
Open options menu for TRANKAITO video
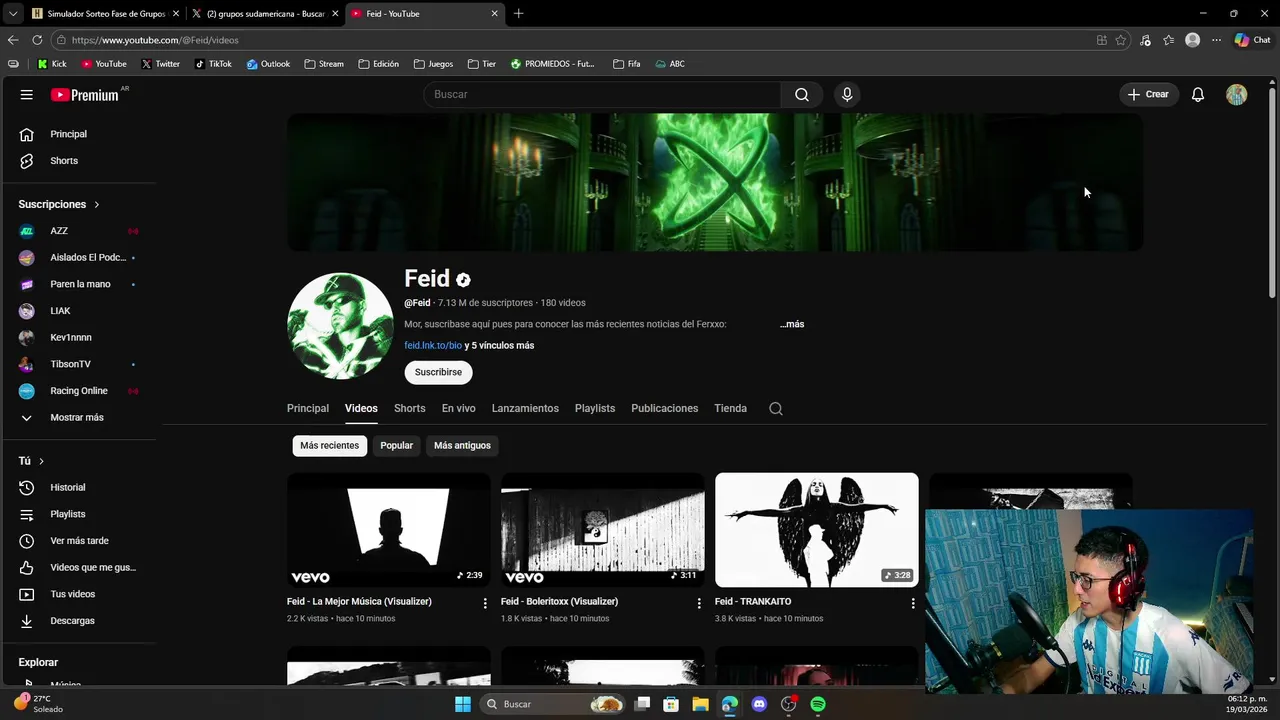pos(913,603)
